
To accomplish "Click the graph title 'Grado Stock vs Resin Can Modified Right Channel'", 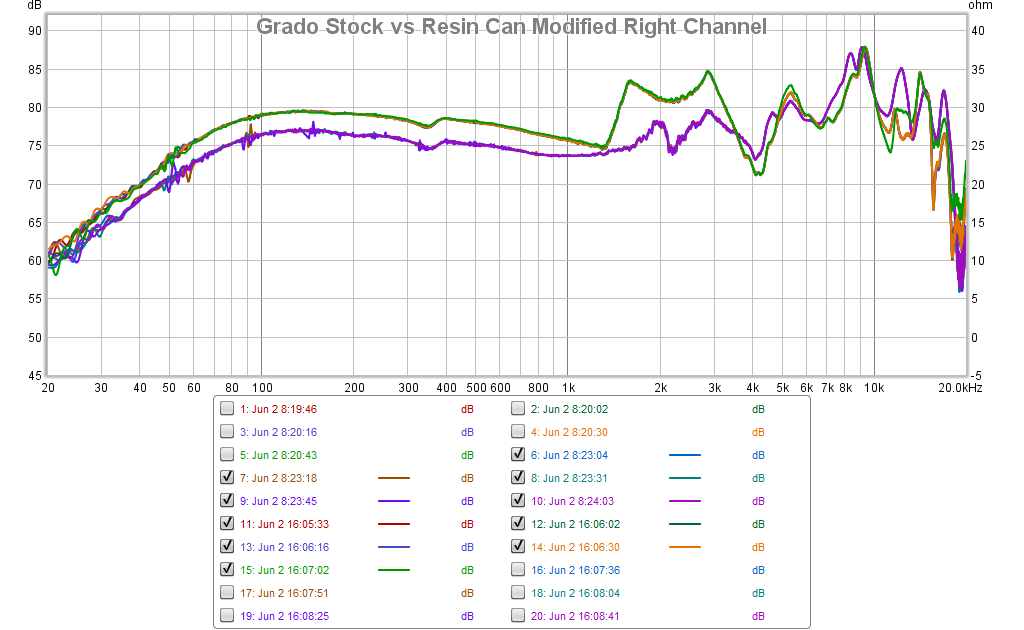I will pos(511,26).
